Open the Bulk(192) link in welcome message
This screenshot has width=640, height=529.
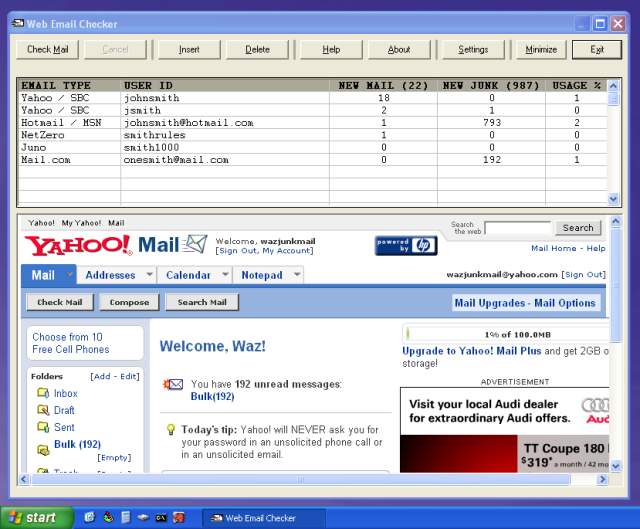click(212, 396)
